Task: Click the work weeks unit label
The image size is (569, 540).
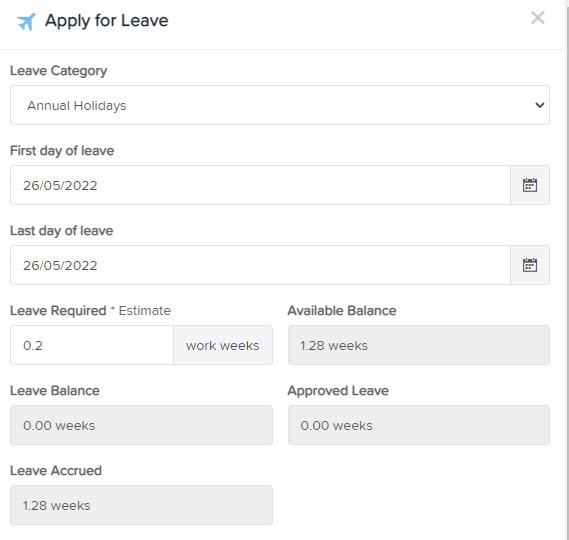Action: coord(223,345)
